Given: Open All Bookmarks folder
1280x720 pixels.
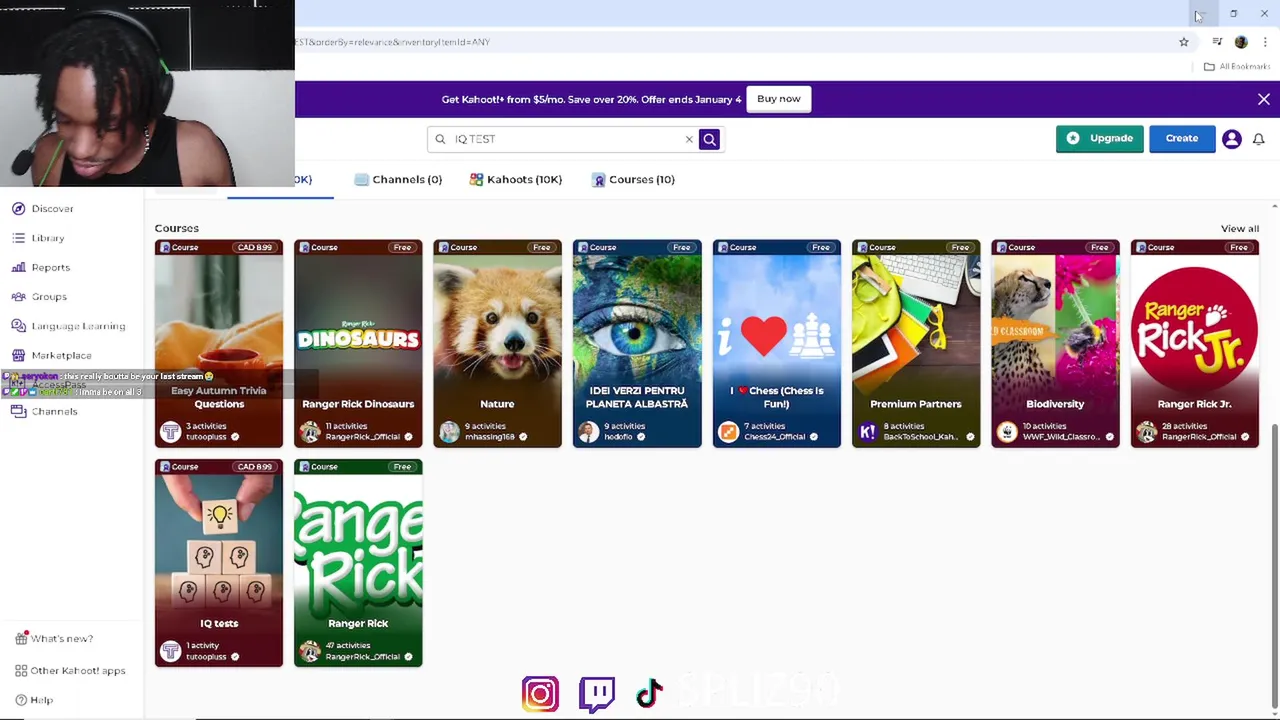Looking at the screenshot, I should click(x=1237, y=66).
